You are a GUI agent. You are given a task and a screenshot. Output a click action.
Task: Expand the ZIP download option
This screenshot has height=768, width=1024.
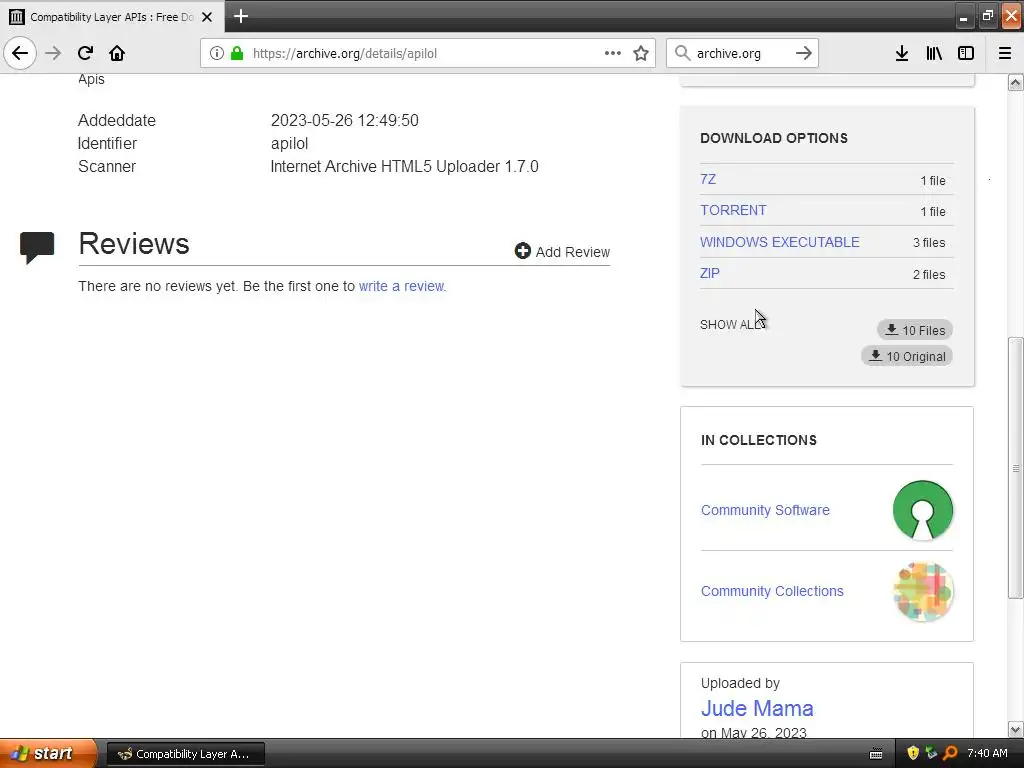[710, 273]
